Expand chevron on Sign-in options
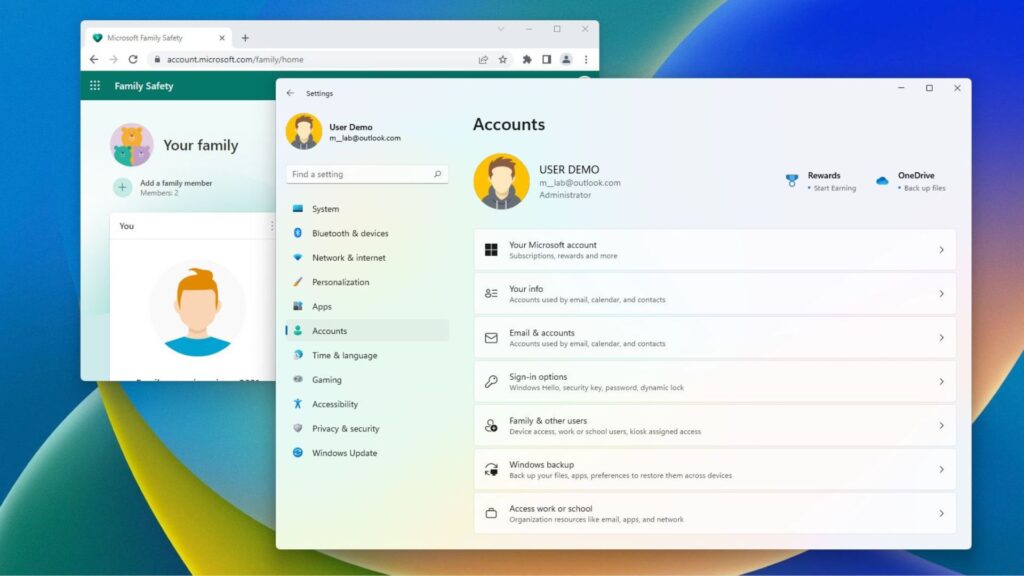This screenshot has width=1024, height=576. tap(941, 381)
